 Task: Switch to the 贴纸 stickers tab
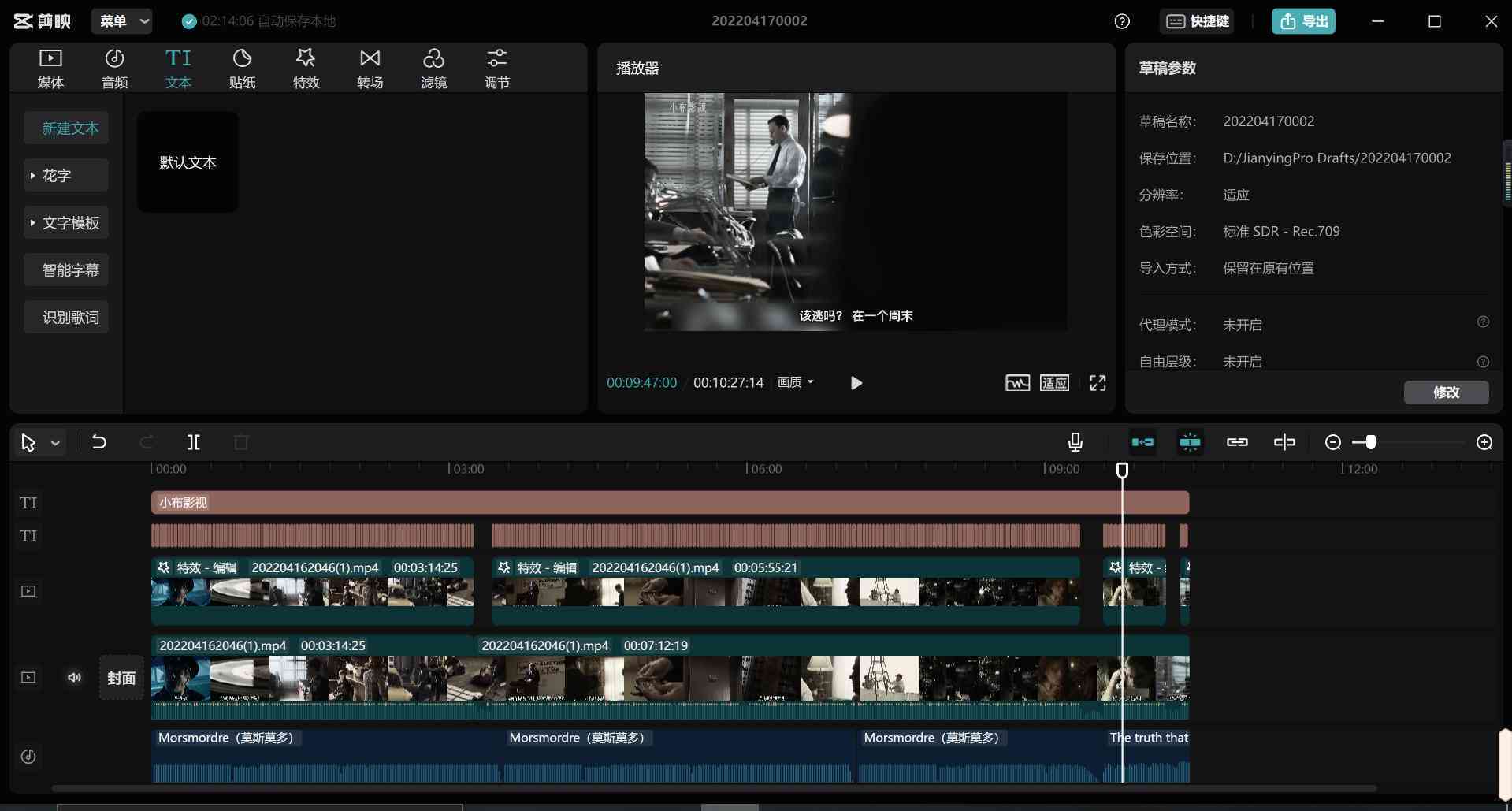pyautogui.click(x=242, y=68)
